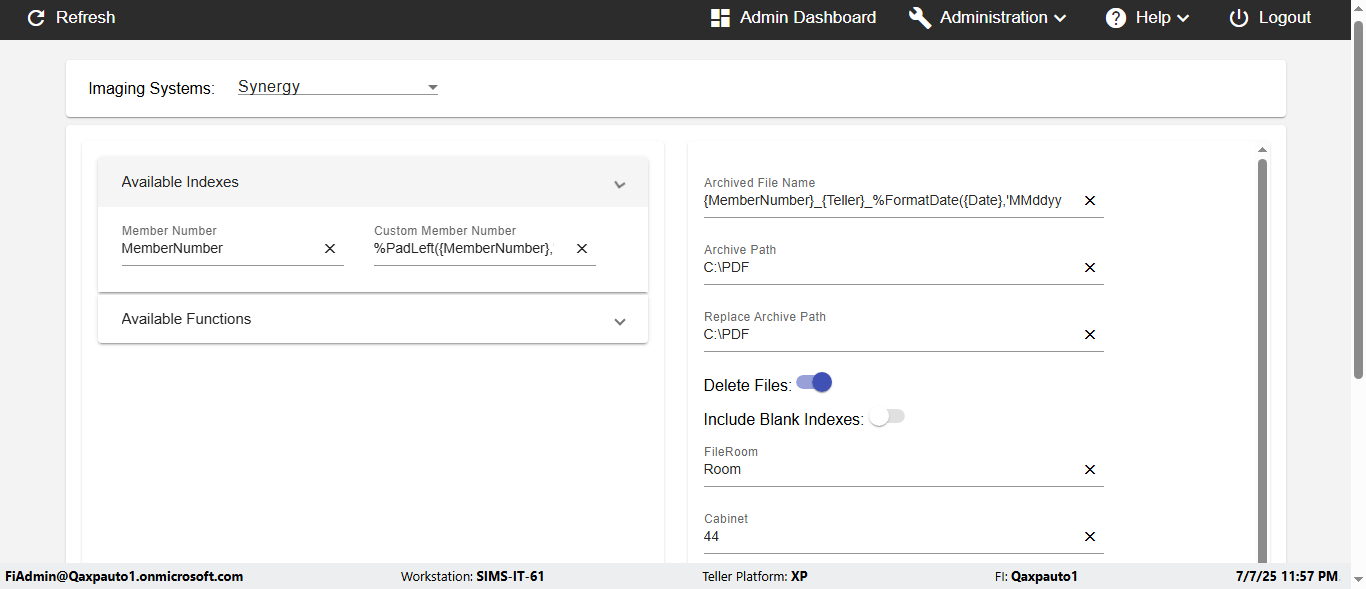Clear the Member Number field

[x=330, y=249]
